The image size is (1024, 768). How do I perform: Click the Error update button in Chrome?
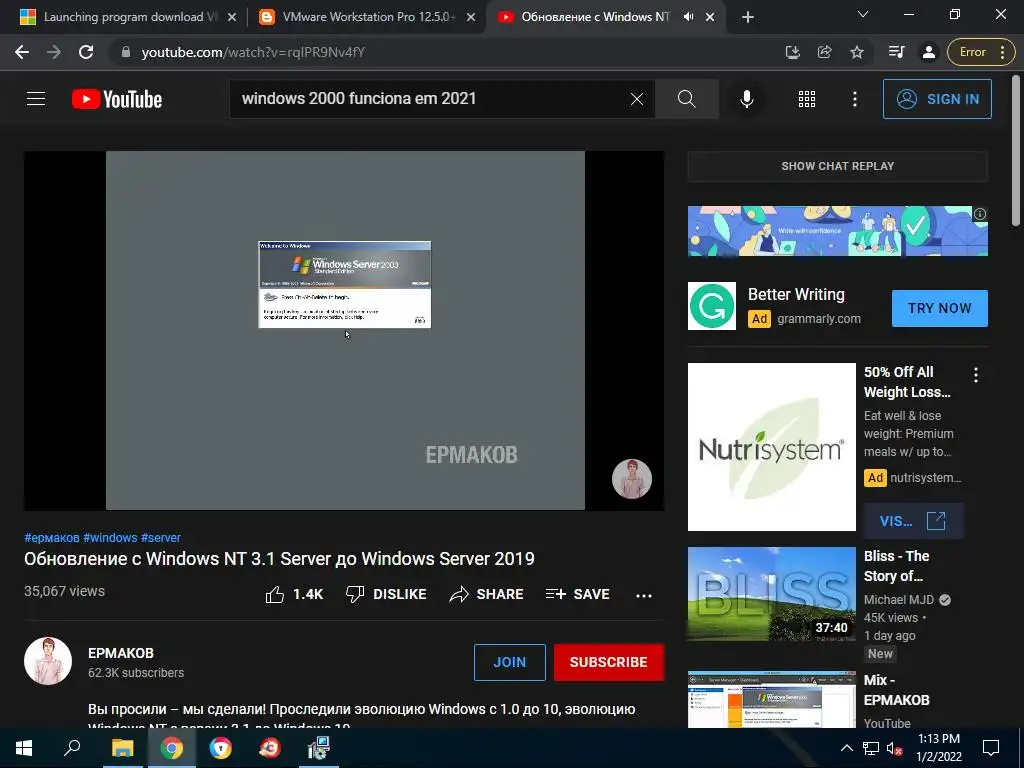point(972,52)
